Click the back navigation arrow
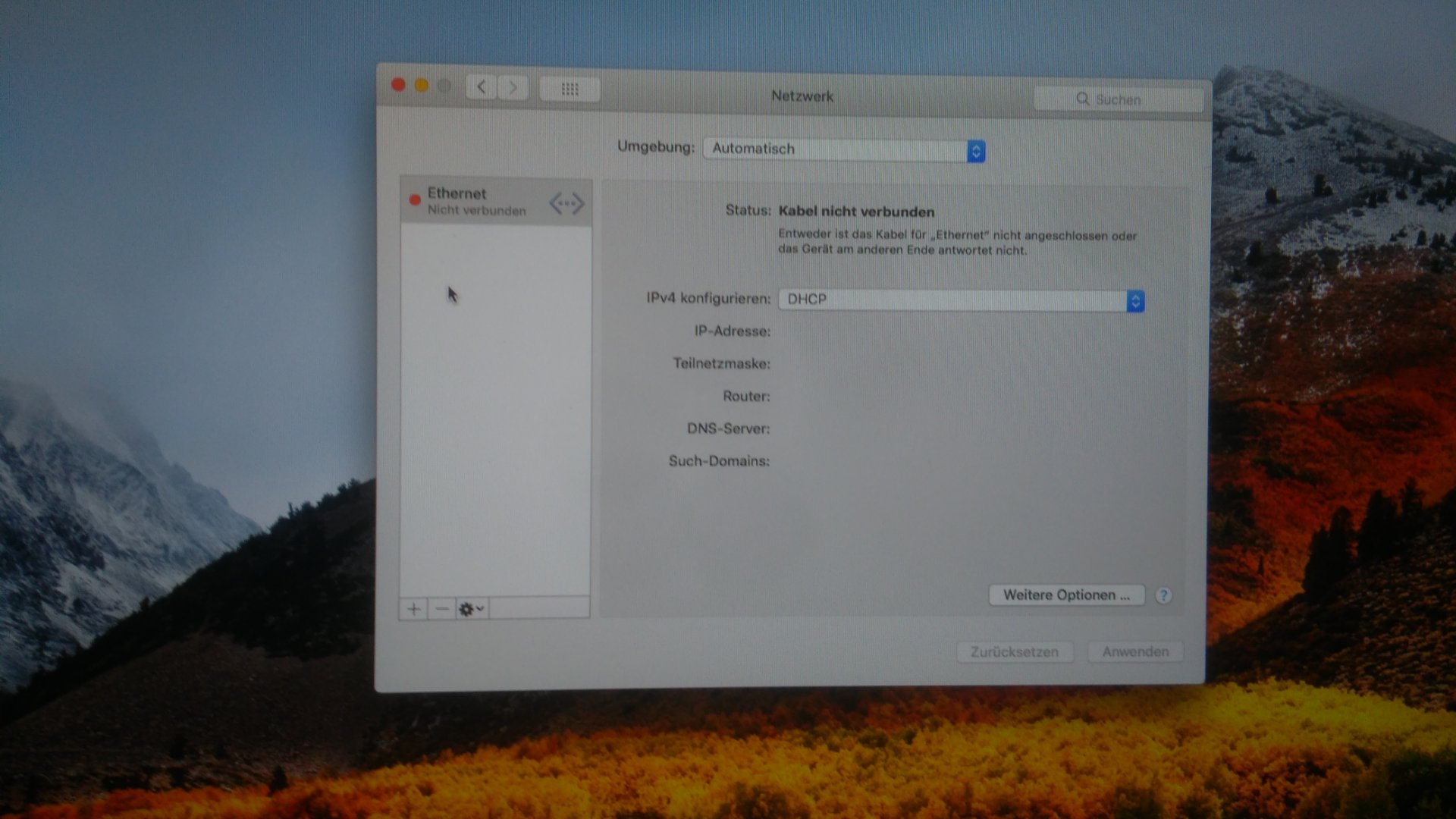1456x819 pixels. [482, 88]
